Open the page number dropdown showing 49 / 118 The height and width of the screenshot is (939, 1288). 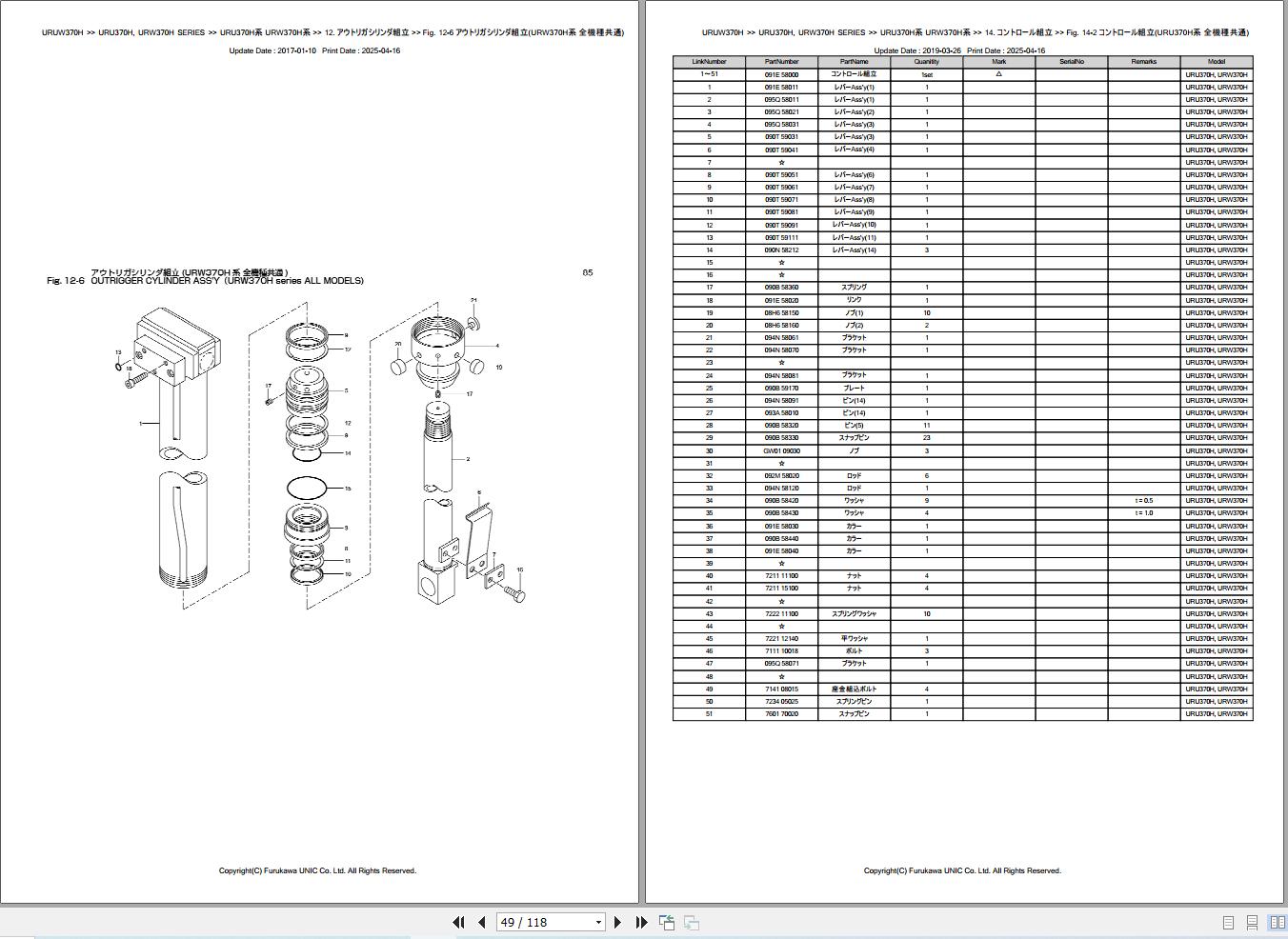click(598, 922)
